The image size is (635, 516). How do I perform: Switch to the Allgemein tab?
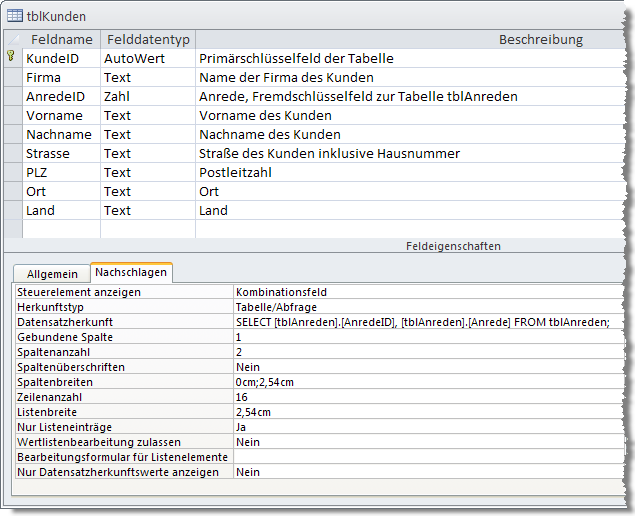coord(52,273)
